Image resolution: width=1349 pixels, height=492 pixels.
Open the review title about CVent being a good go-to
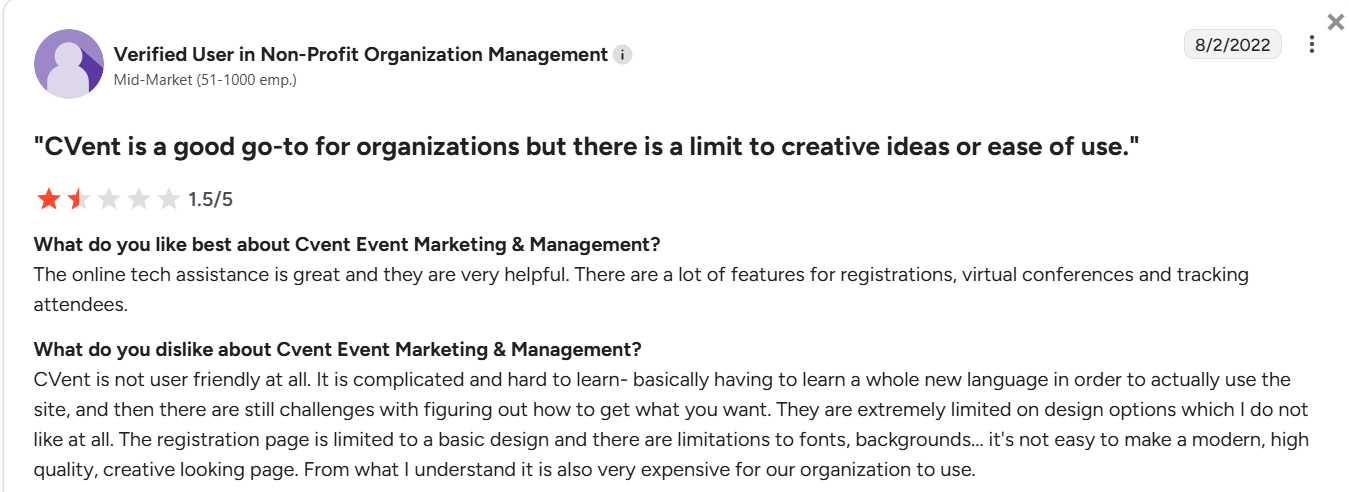(x=587, y=147)
